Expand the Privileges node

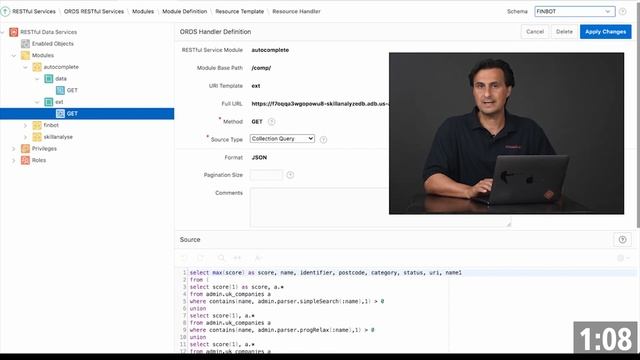click(14, 149)
